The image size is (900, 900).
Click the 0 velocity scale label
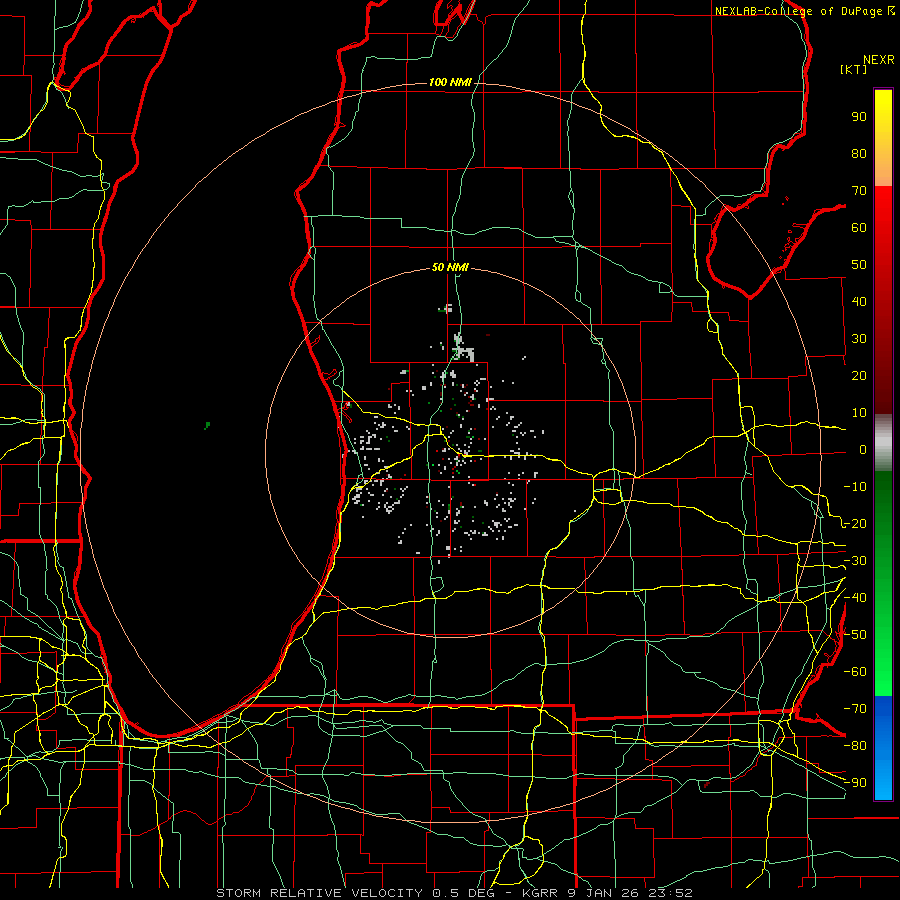(863, 449)
